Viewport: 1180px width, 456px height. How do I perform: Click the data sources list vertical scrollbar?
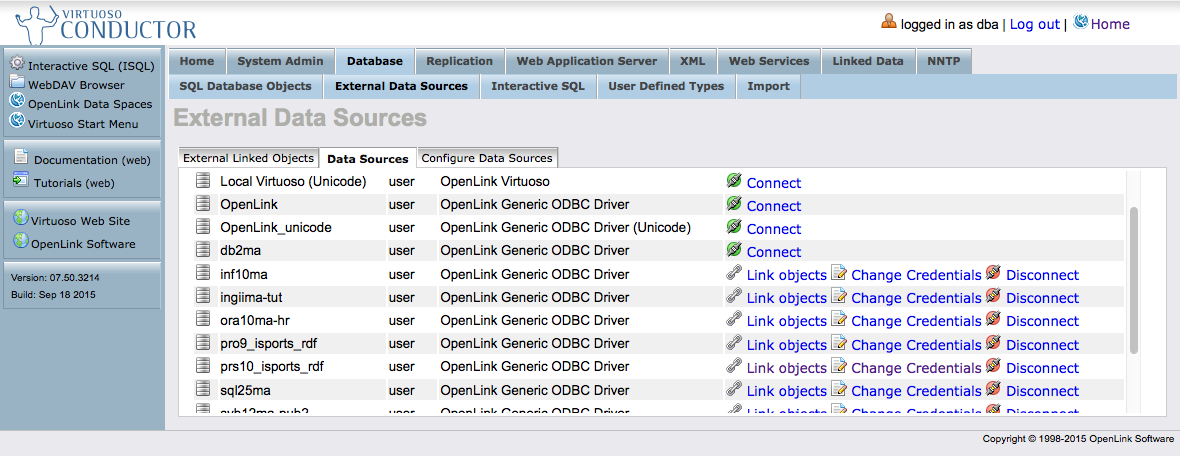1133,280
